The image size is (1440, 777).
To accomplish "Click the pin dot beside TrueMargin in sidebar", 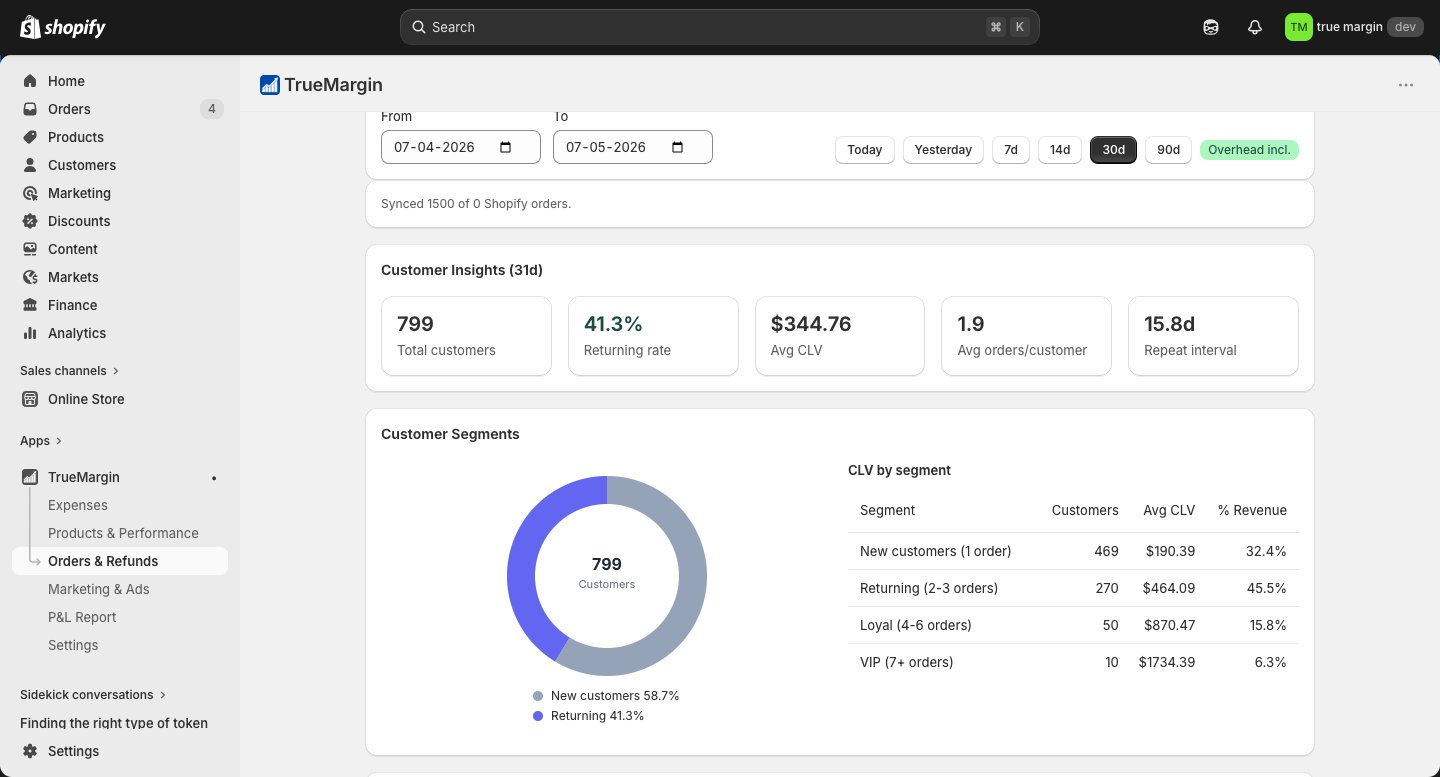I will point(214,478).
